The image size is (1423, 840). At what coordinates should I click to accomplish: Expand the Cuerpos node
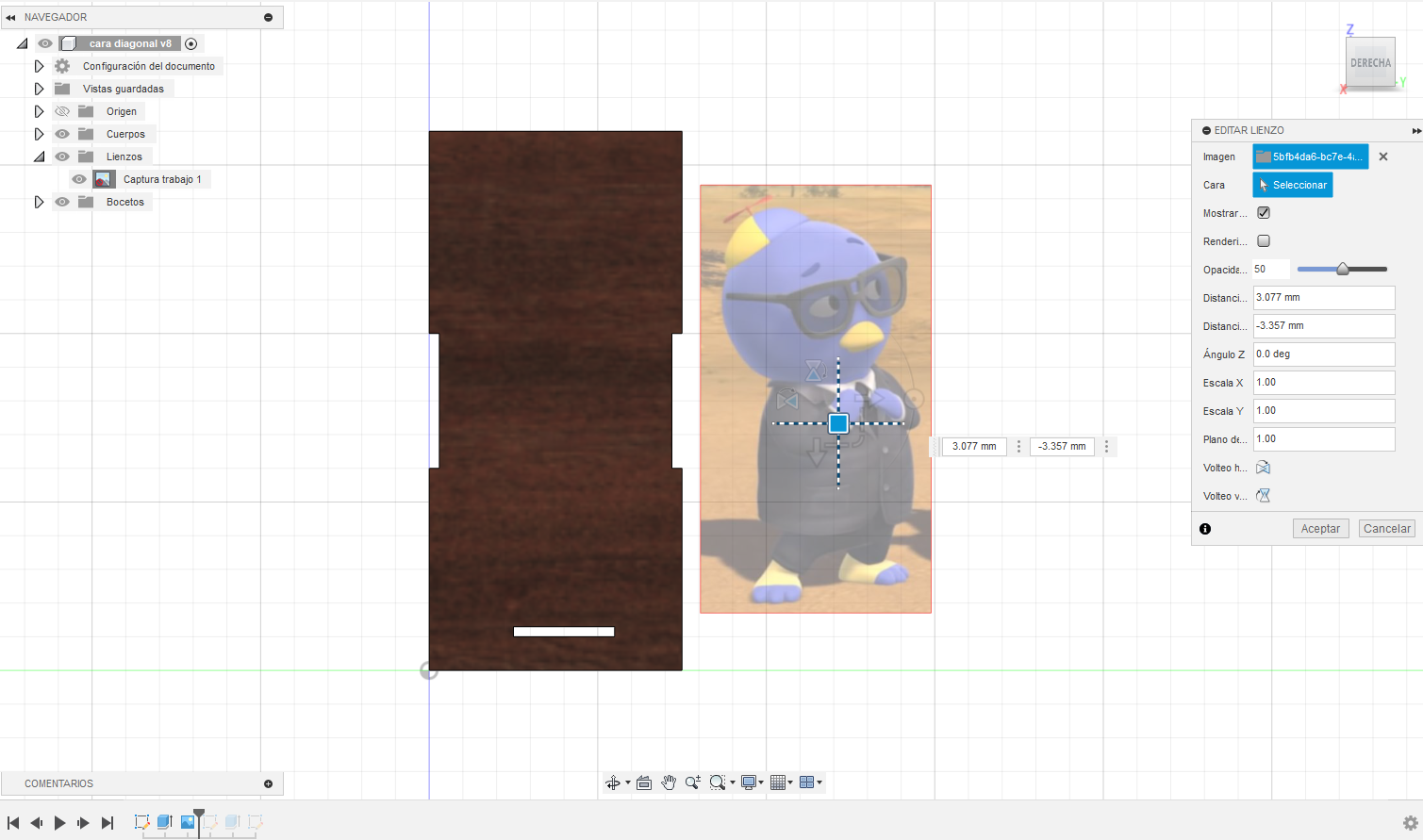(x=39, y=134)
